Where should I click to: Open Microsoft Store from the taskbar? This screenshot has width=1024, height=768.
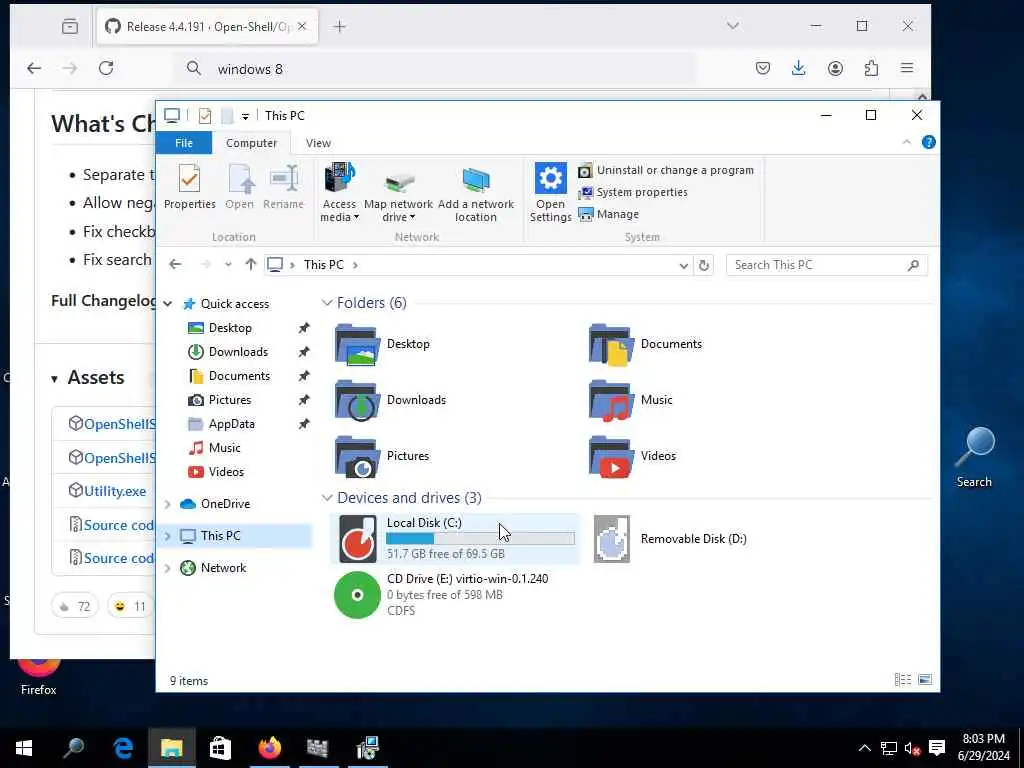[x=220, y=747]
